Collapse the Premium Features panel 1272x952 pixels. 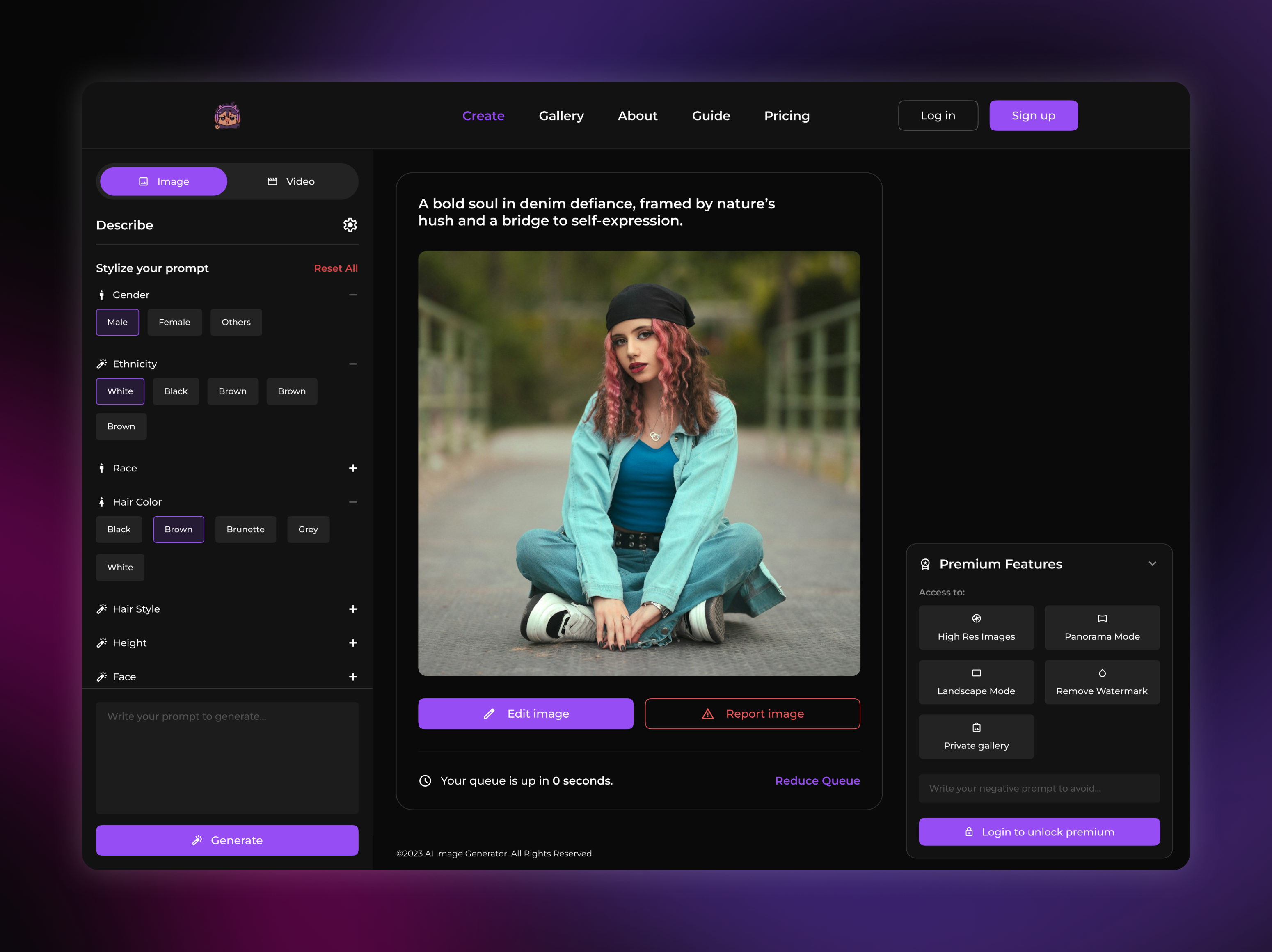1152,564
